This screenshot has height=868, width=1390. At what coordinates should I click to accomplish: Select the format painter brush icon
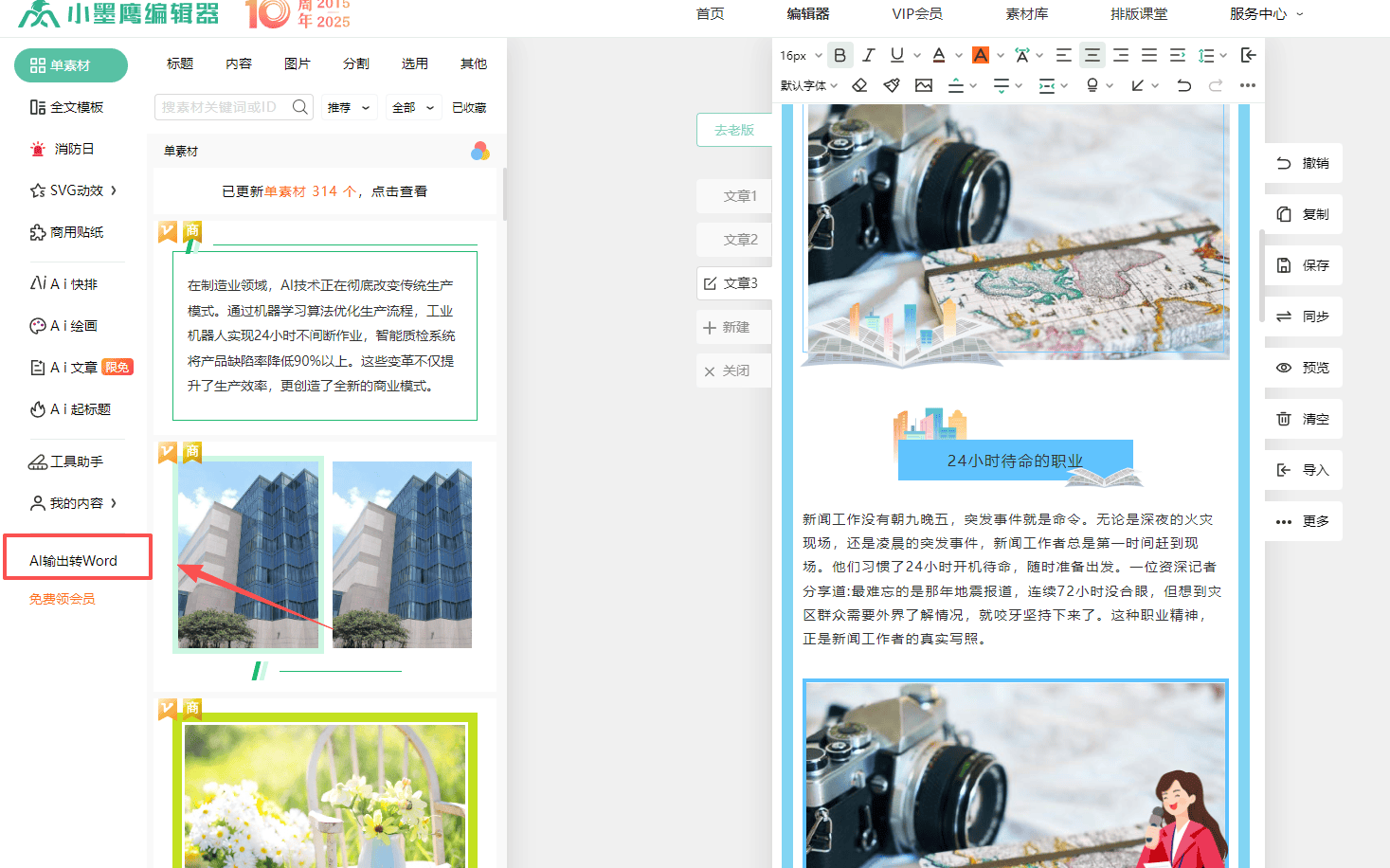click(x=892, y=85)
